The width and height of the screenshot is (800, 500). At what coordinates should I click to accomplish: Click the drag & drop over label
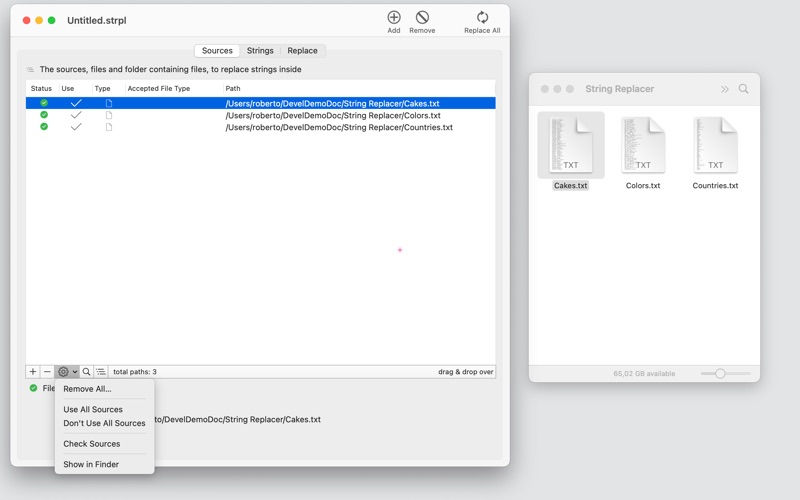pos(465,371)
